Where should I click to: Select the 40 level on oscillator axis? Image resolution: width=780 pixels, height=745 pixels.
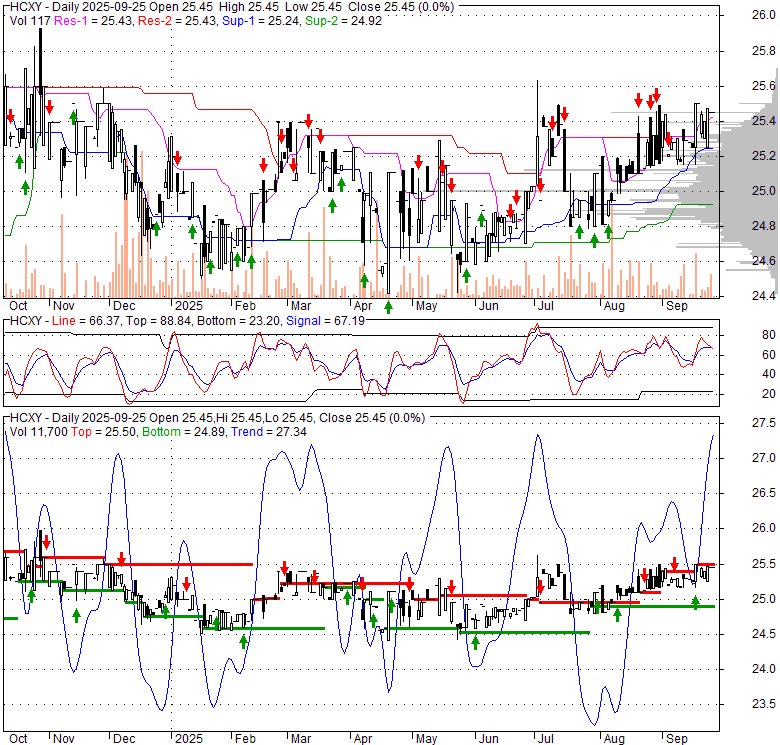pyautogui.click(x=769, y=374)
